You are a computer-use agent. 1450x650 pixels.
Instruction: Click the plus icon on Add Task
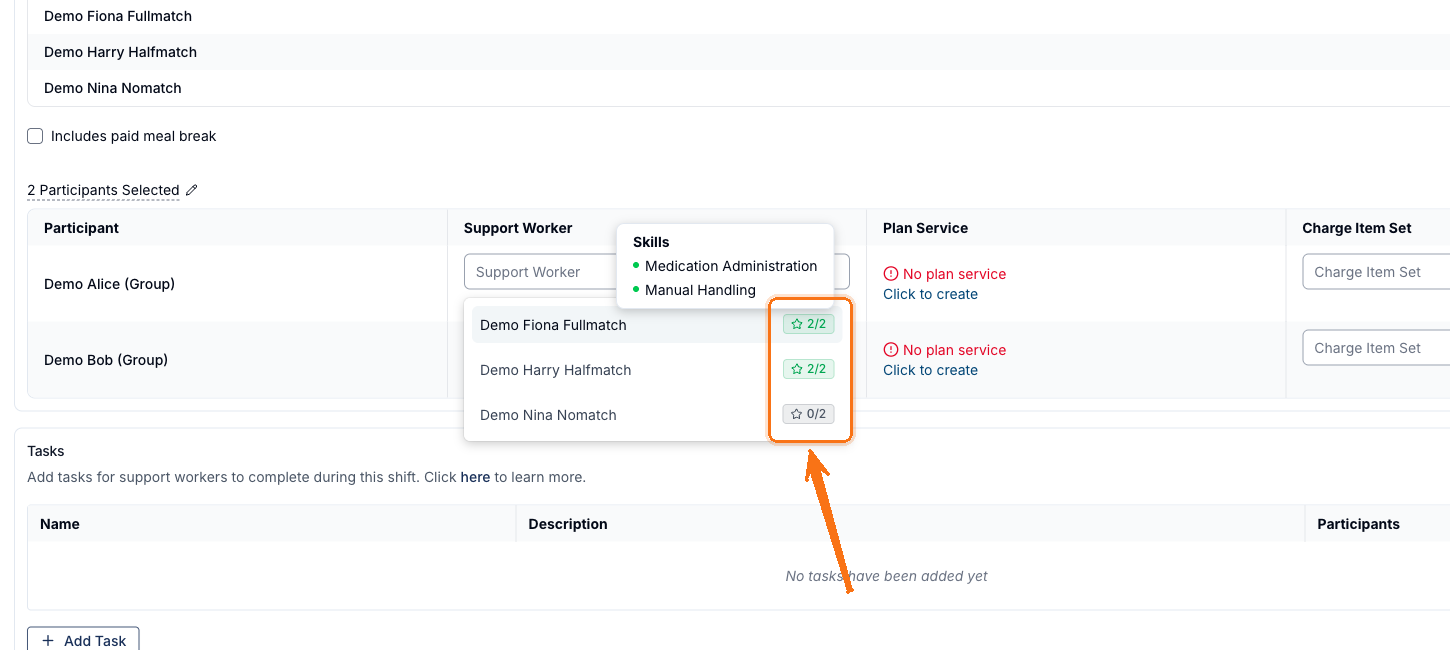pos(48,641)
